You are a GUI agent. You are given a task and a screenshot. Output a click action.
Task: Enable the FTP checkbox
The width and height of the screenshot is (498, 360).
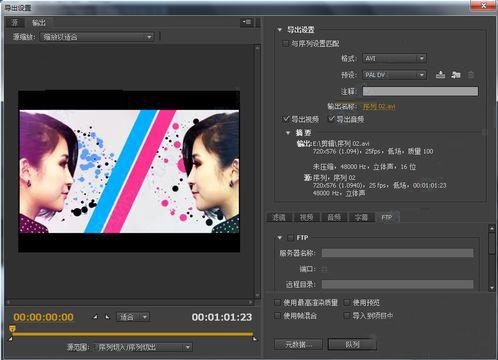(x=290, y=238)
